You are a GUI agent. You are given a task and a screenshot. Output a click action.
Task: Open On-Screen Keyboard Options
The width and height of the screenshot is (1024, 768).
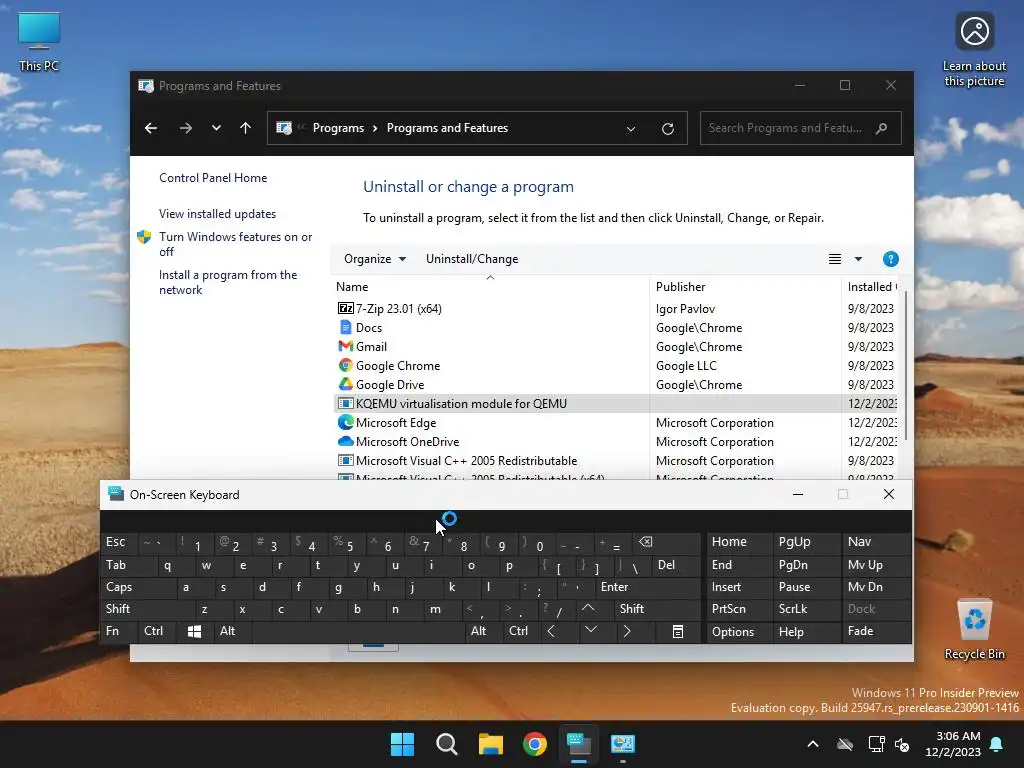click(739, 632)
